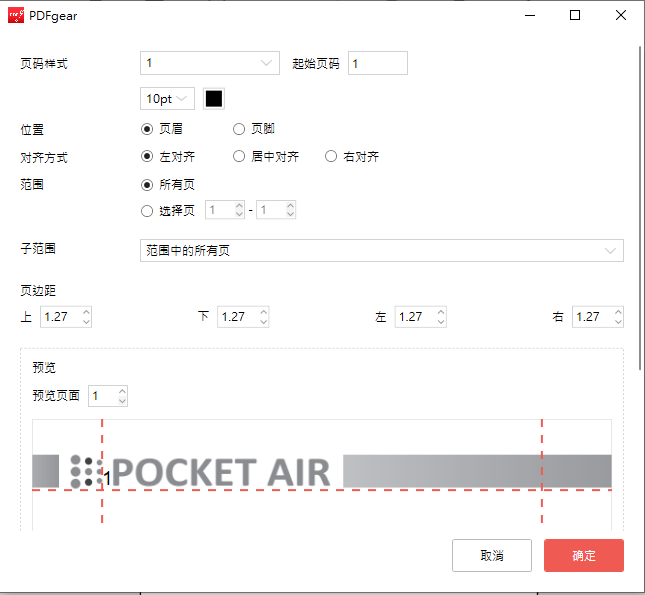The image size is (645, 595).
Task: Decrease the 上 top margin value
Action: pyautogui.click(x=86, y=322)
